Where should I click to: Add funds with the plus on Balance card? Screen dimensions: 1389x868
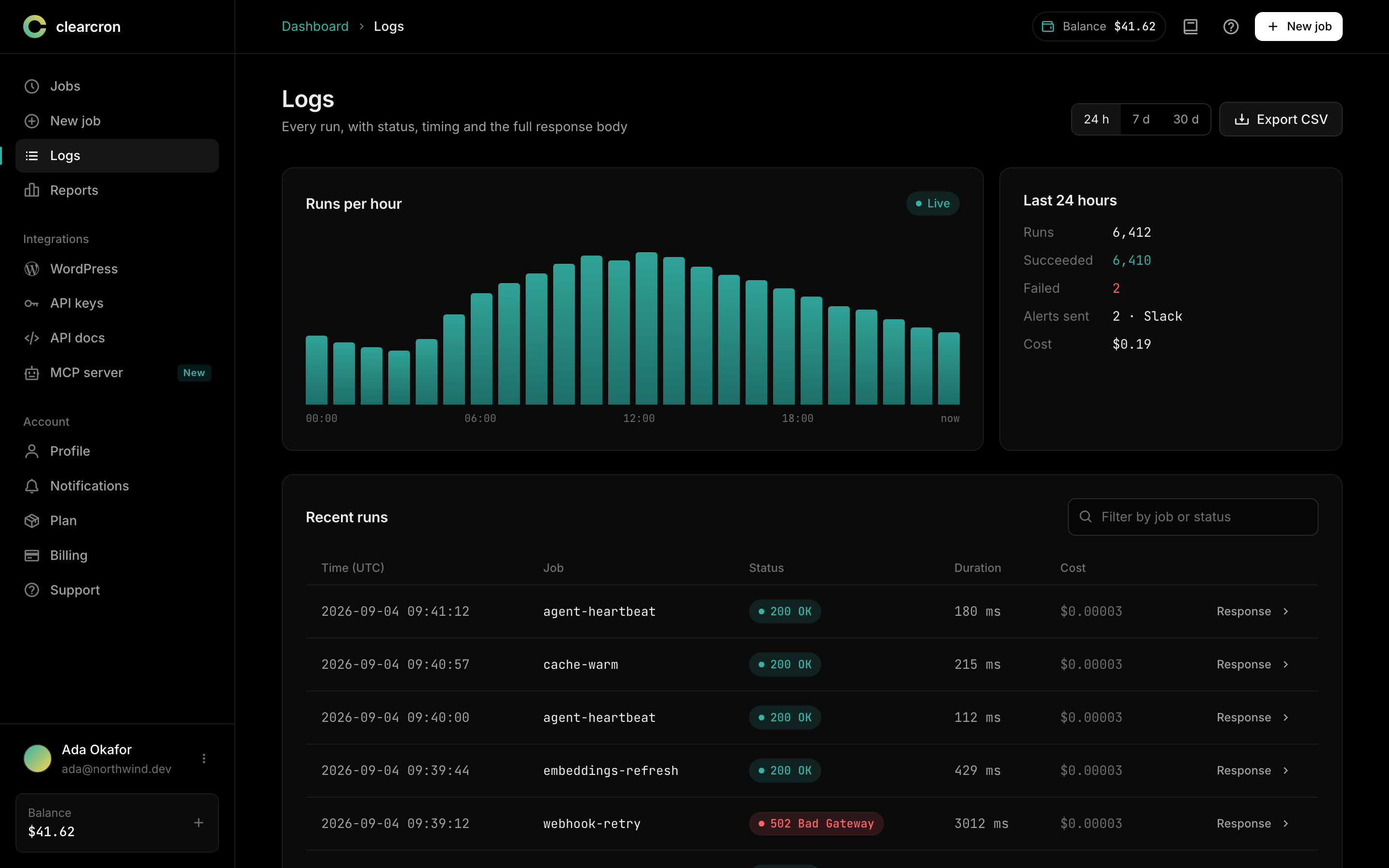(x=199, y=823)
